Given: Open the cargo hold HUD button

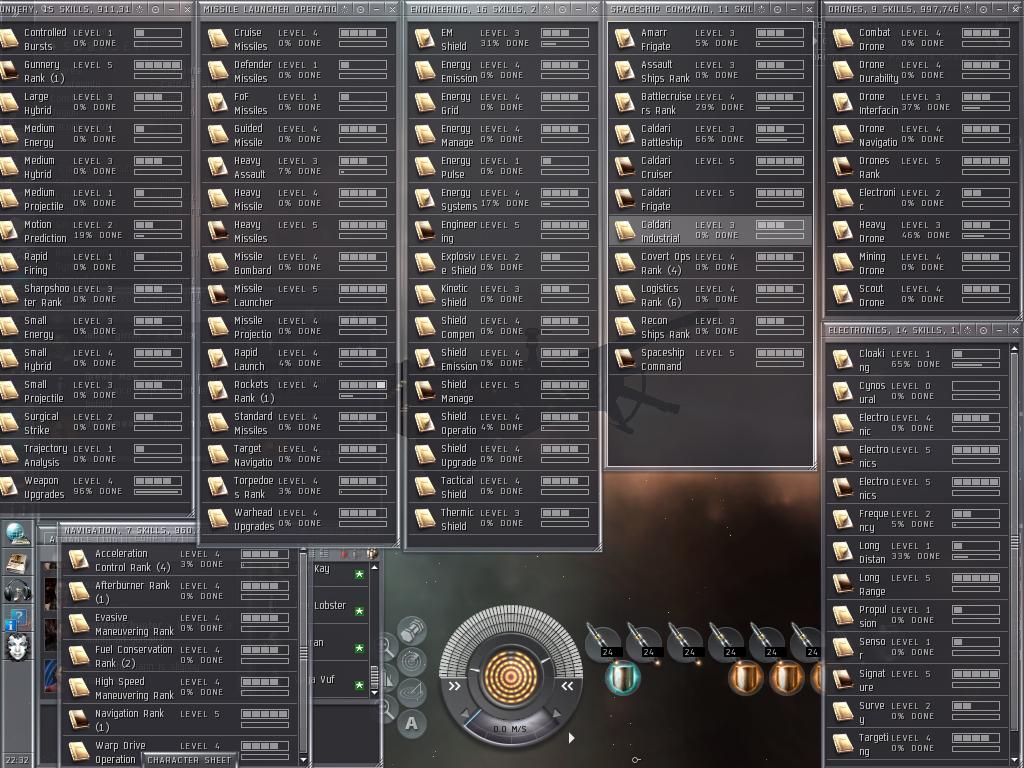Looking at the screenshot, I should [x=412, y=632].
